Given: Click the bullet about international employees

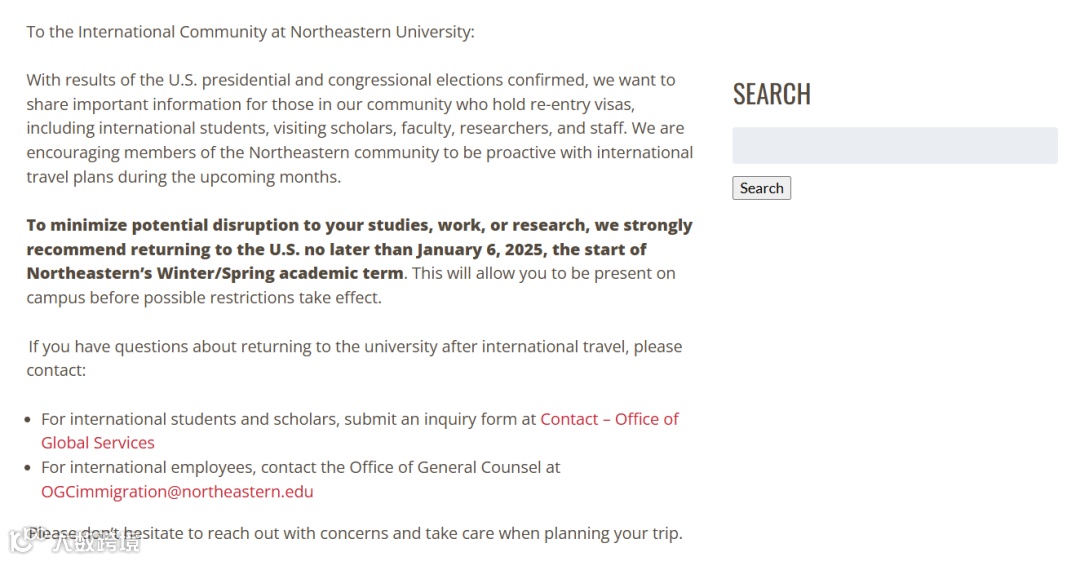Looking at the screenshot, I should 300,467.
